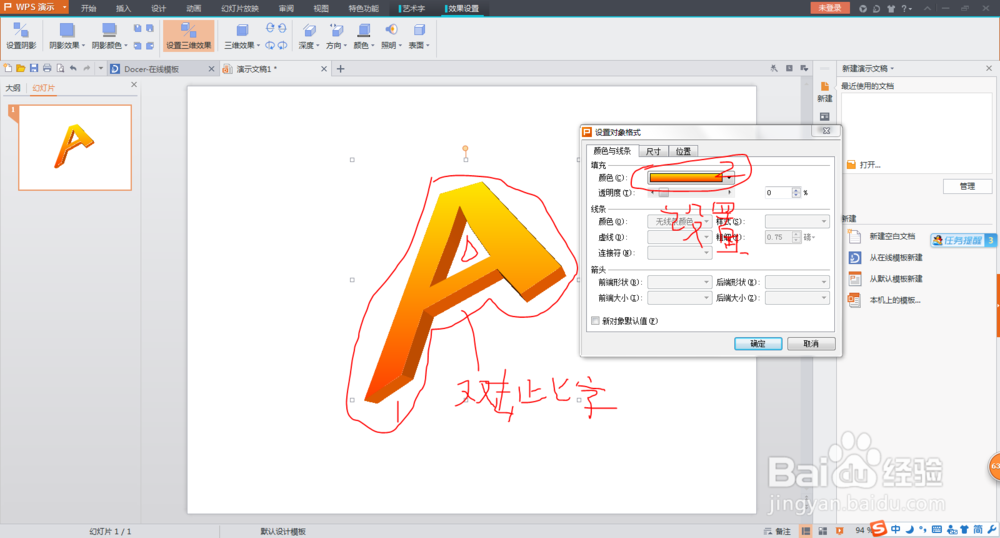Expand the 深度 depth dropdown
Viewport: 1000px width, 538px height.
(309, 36)
